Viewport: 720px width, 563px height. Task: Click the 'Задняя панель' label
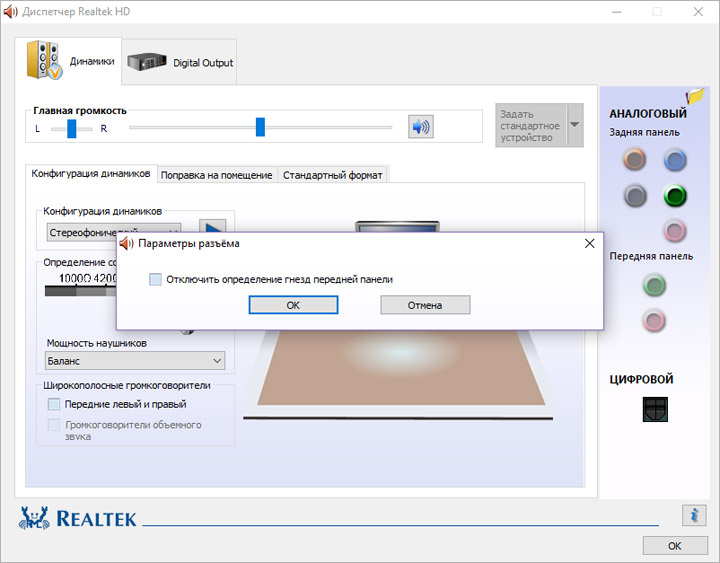pos(644,132)
